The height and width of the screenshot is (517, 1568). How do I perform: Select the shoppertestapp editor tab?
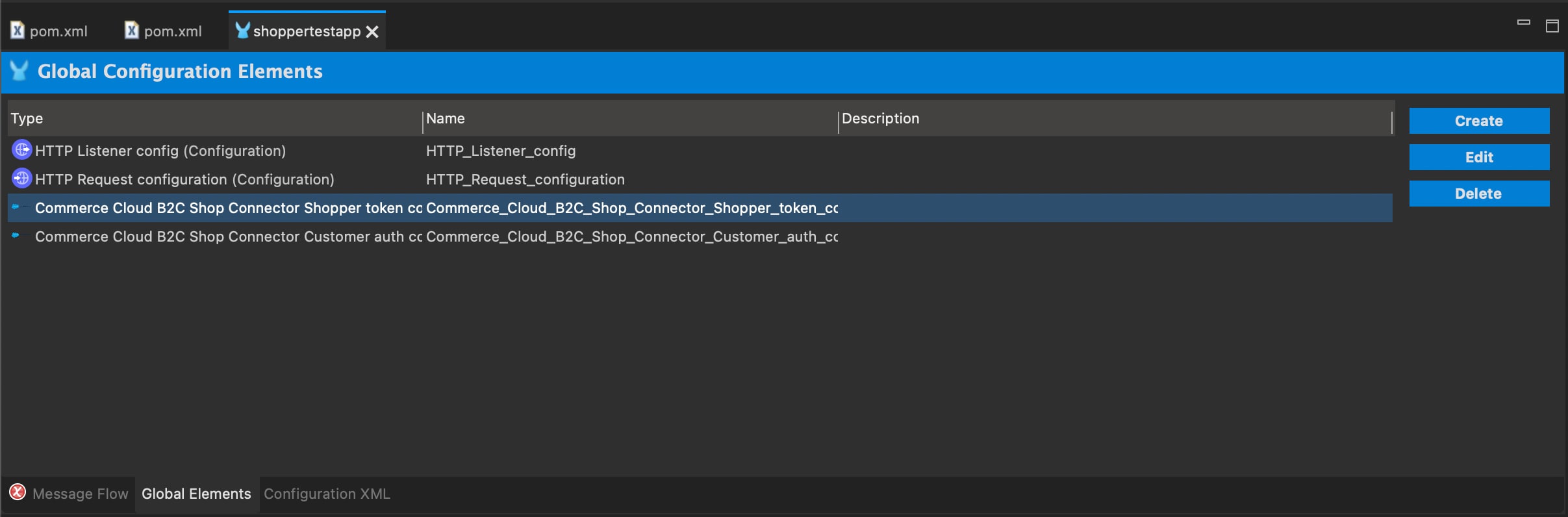[x=307, y=31]
